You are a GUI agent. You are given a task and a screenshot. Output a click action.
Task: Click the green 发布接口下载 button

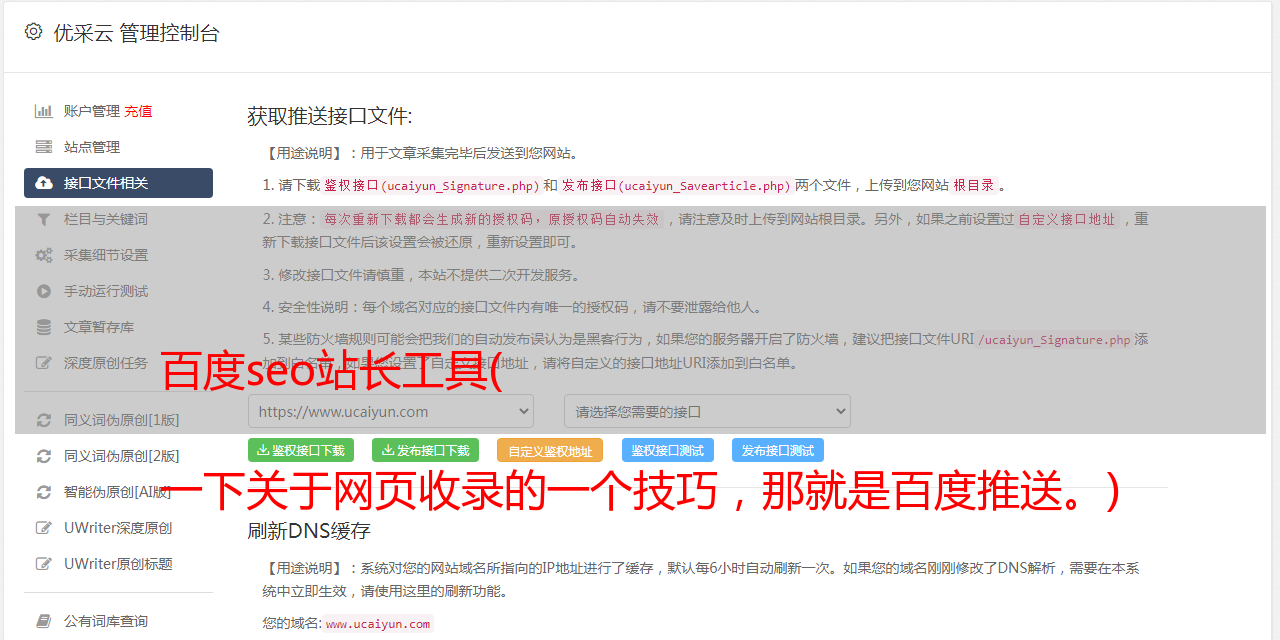[x=425, y=450]
